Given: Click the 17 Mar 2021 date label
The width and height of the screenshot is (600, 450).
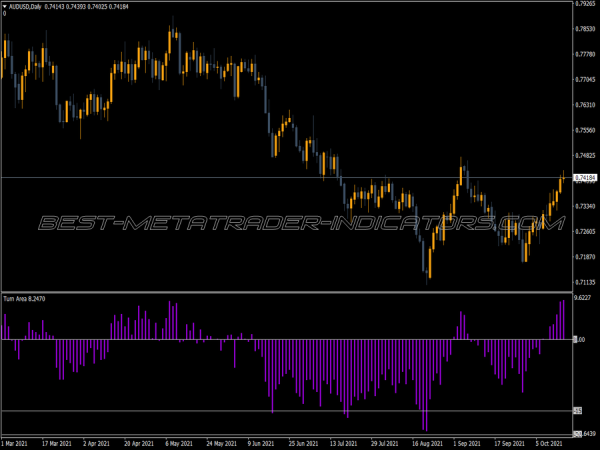Looking at the screenshot, I should [x=56, y=444].
